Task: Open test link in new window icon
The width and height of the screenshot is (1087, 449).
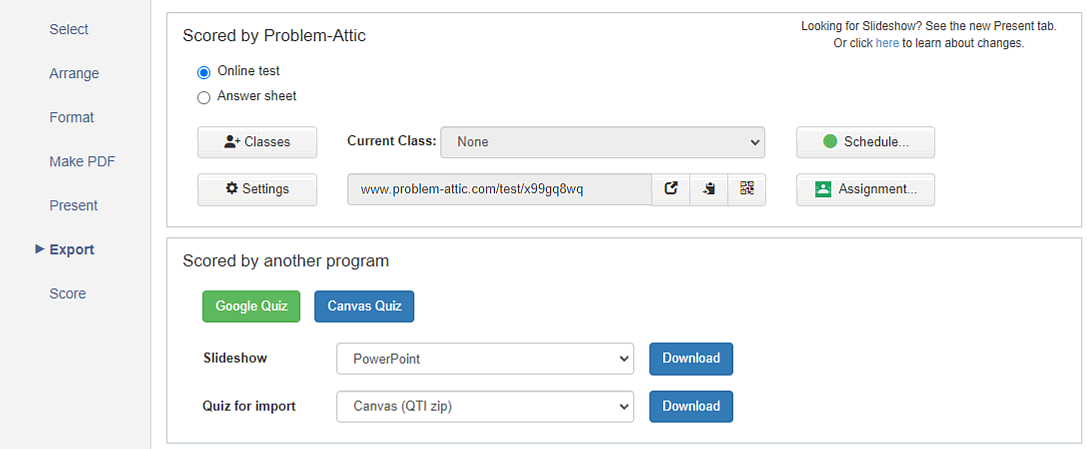Action: [670, 189]
